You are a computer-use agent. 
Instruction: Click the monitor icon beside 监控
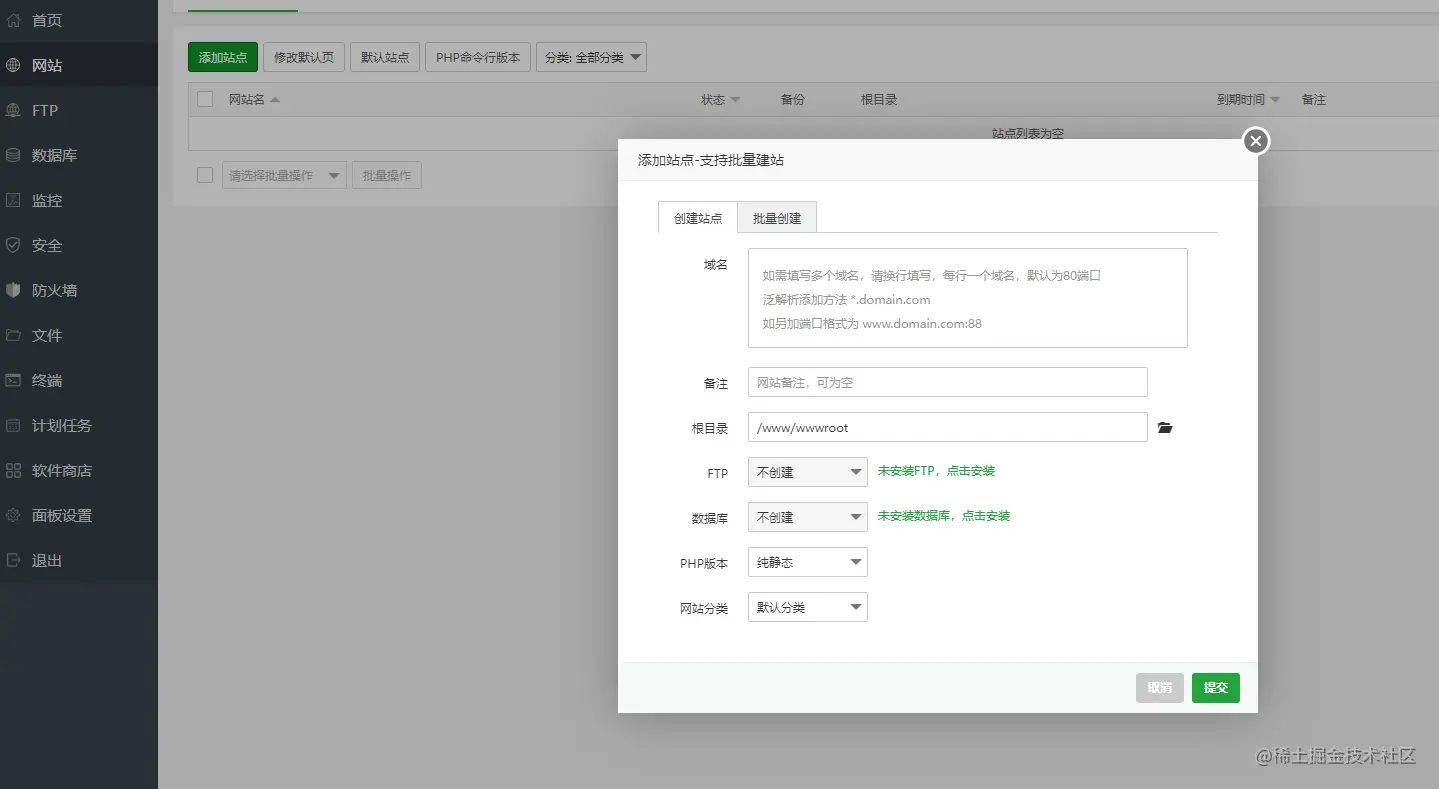[13, 200]
